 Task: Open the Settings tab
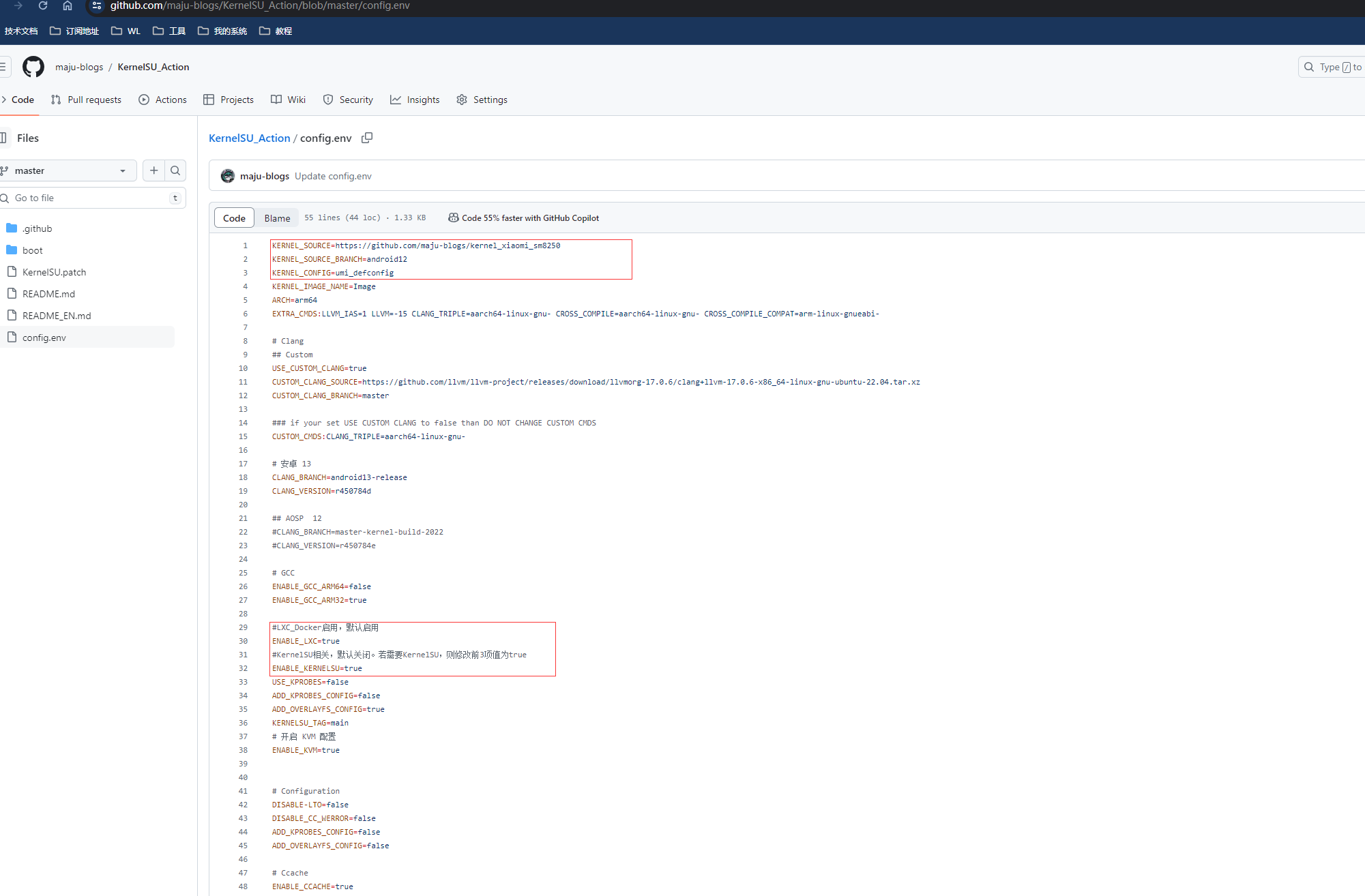click(482, 100)
